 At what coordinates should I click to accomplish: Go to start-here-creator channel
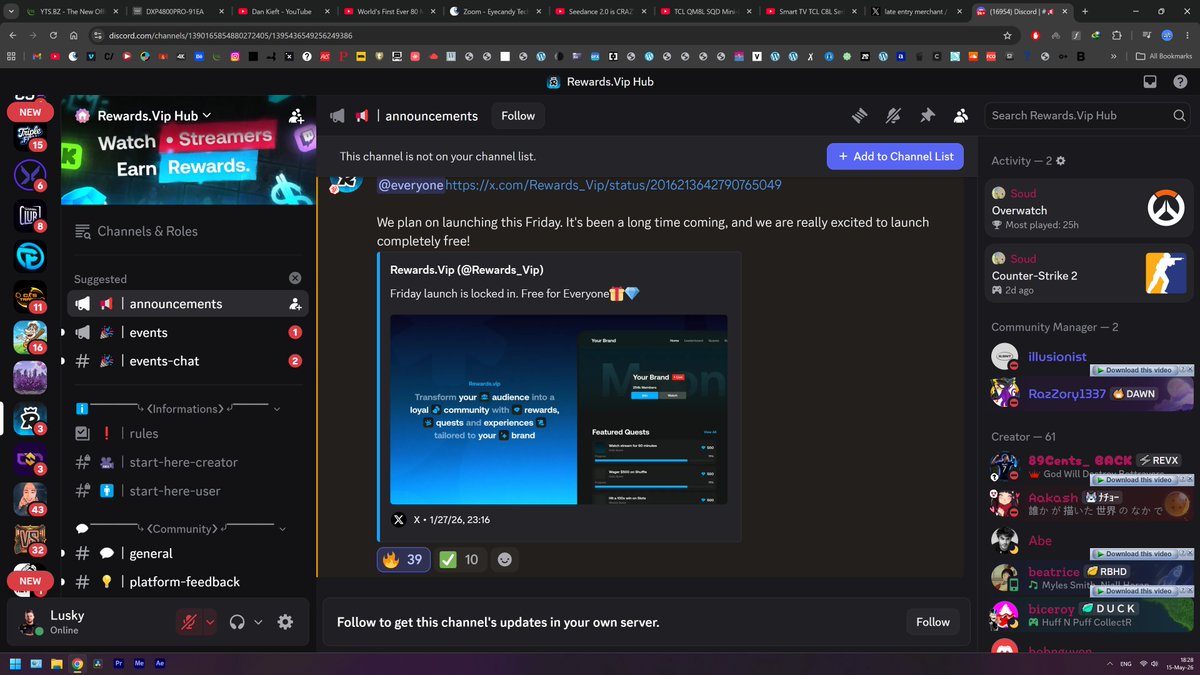click(x=187, y=463)
